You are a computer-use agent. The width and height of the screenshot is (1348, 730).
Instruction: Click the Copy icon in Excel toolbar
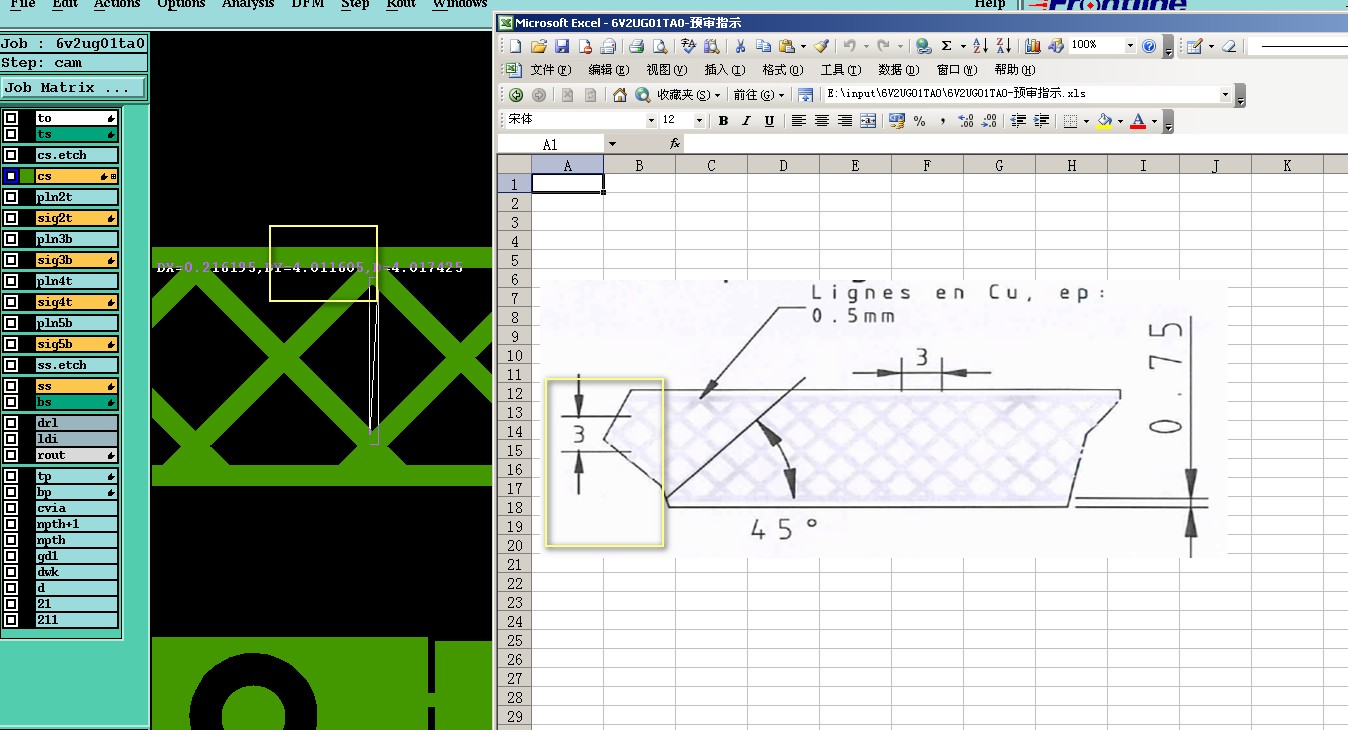click(763, 46)
